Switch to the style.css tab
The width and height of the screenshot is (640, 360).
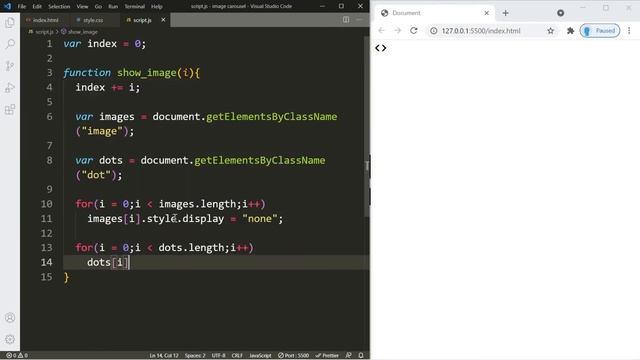90,20
